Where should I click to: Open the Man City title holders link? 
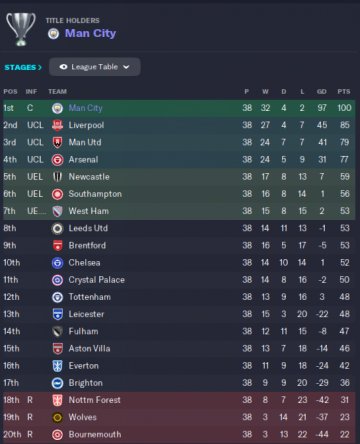(90, 33)
